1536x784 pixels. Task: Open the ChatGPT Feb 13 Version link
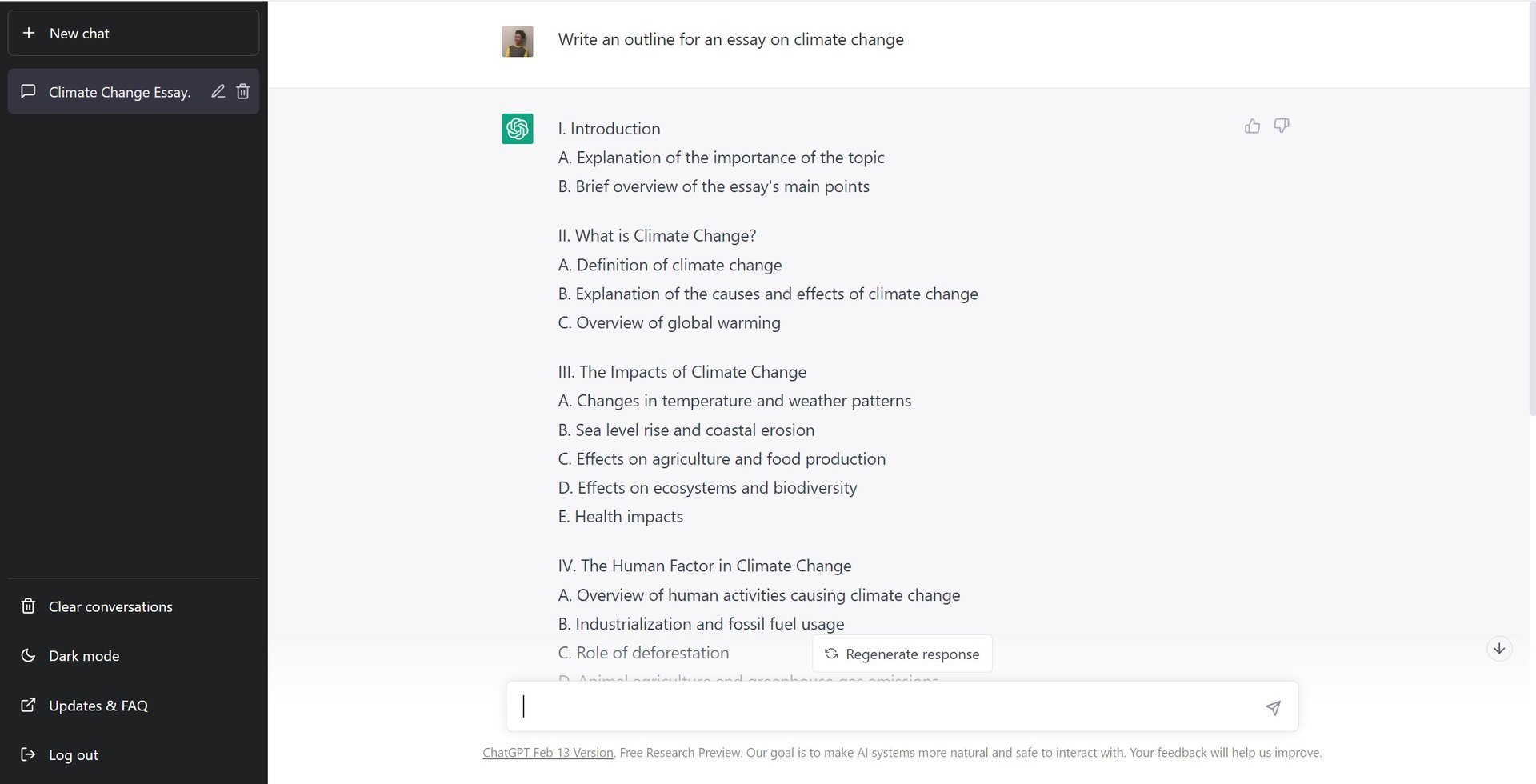click(548, 753)
